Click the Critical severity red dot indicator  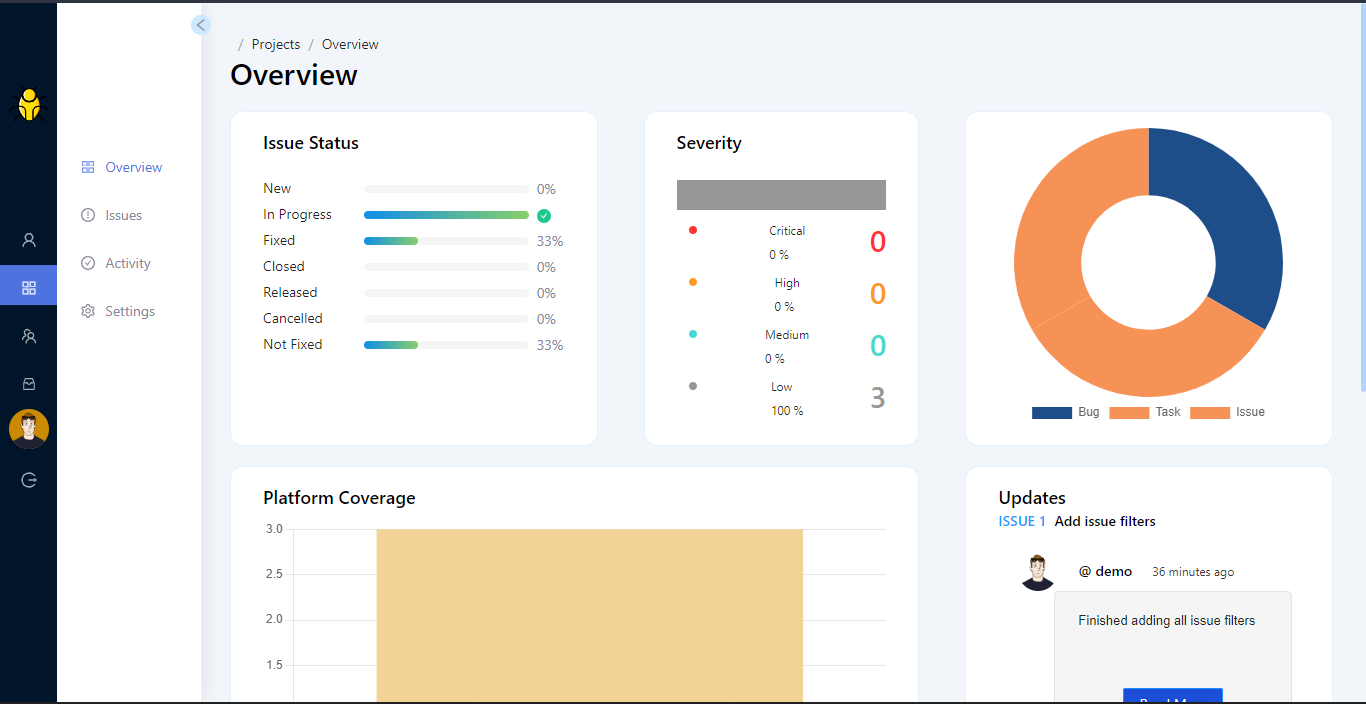coord(693,229)
